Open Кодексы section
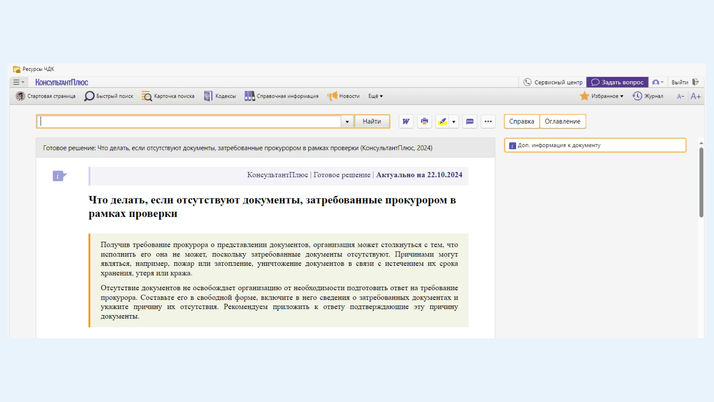The width and height of the screenshot is (714, 402). tap(220, 96)
